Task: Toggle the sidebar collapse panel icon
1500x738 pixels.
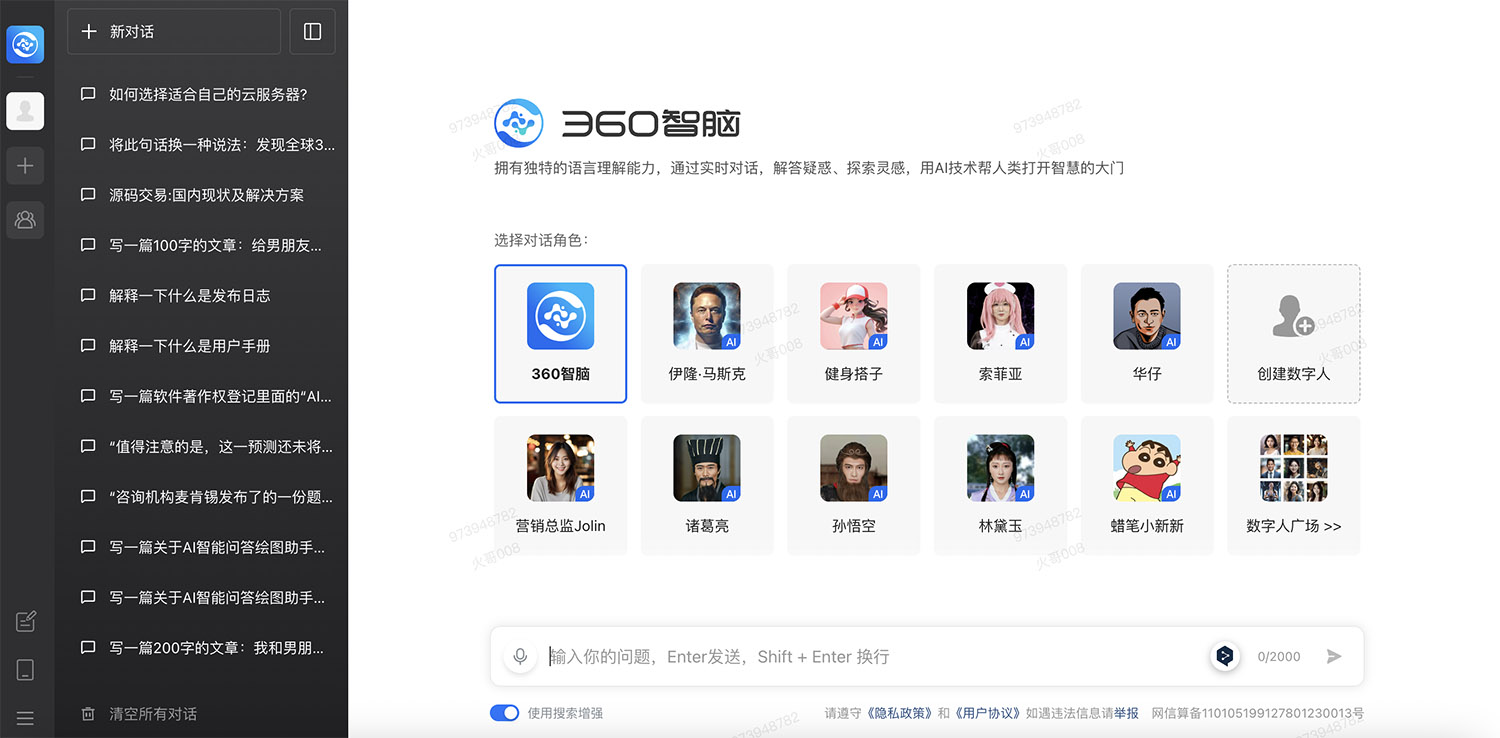Action: [x=312, y=32]
